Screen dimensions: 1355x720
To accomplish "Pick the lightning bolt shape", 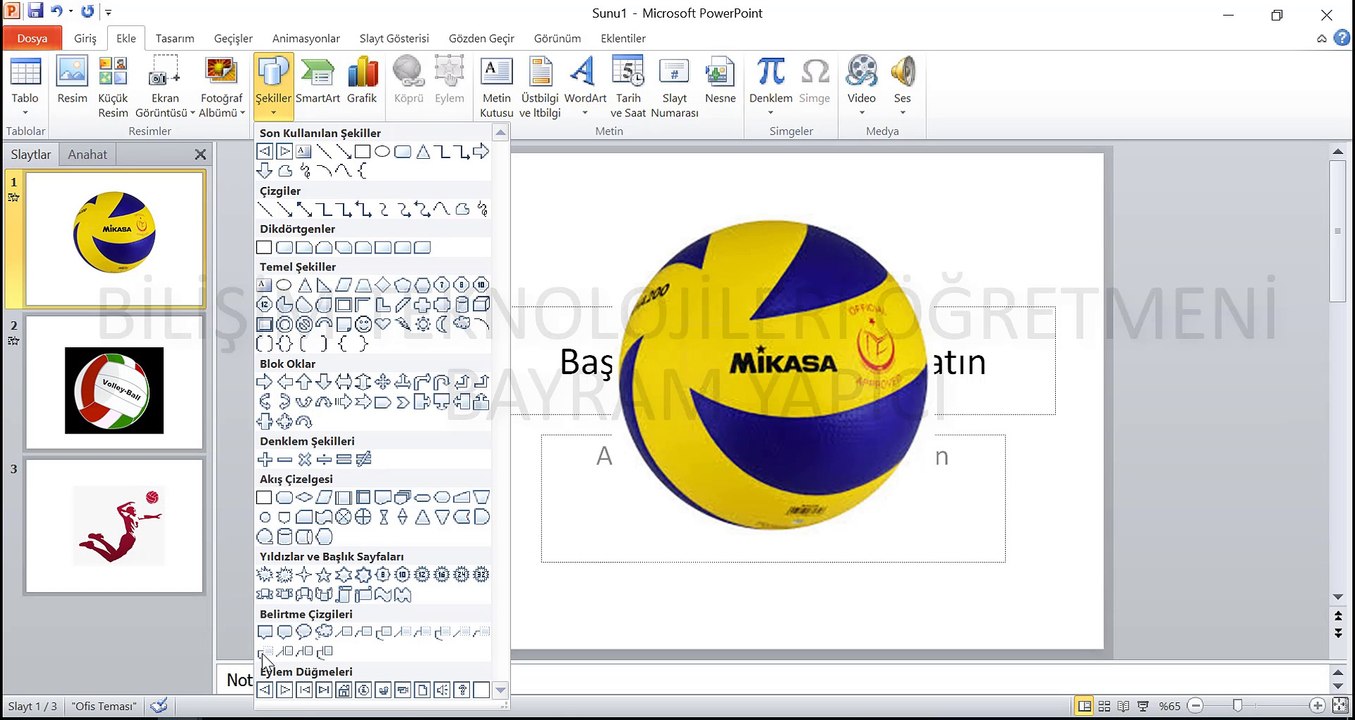I will (x=402, y=324).
